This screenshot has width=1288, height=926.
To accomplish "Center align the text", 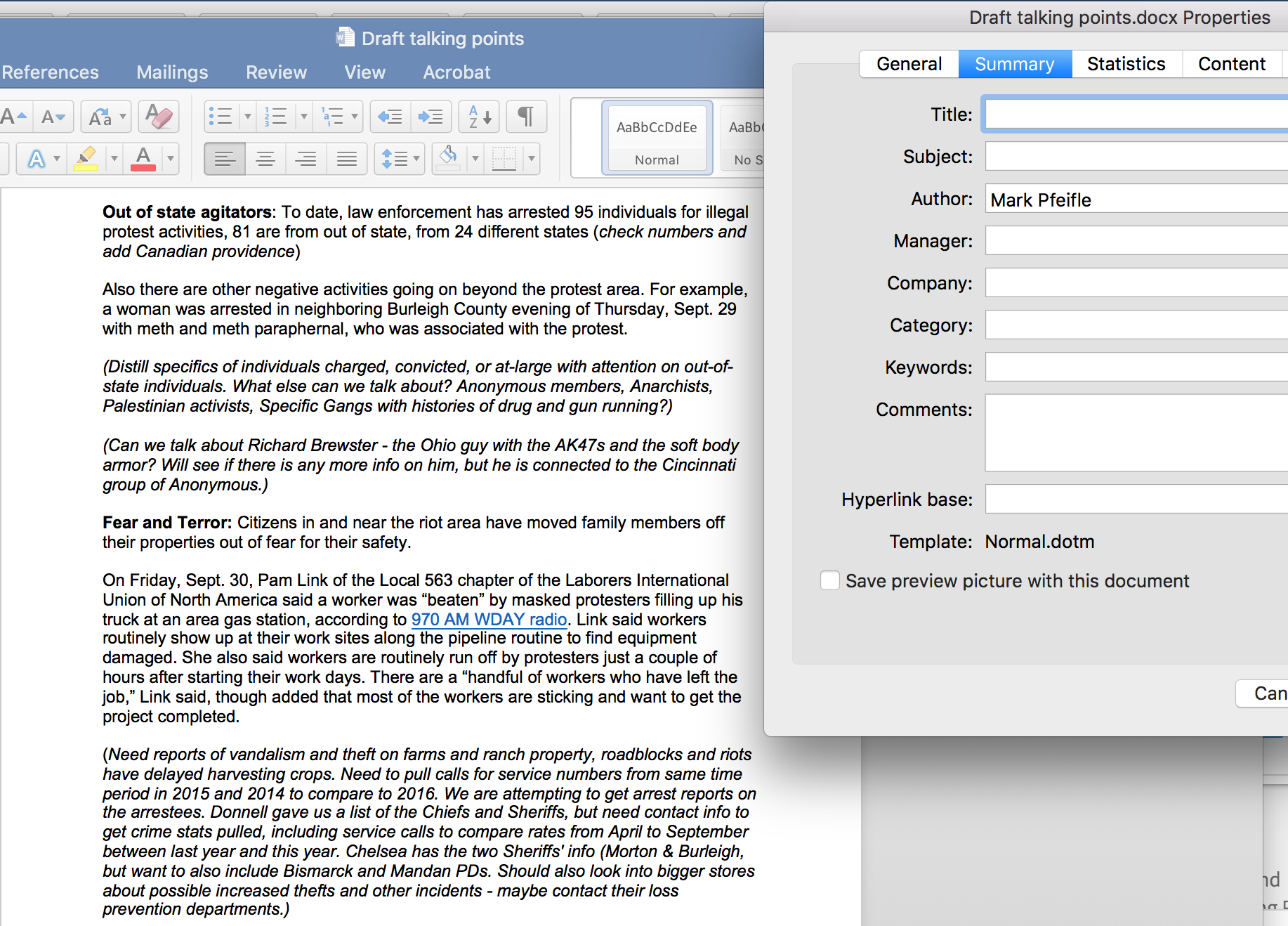I will (265, 159).
